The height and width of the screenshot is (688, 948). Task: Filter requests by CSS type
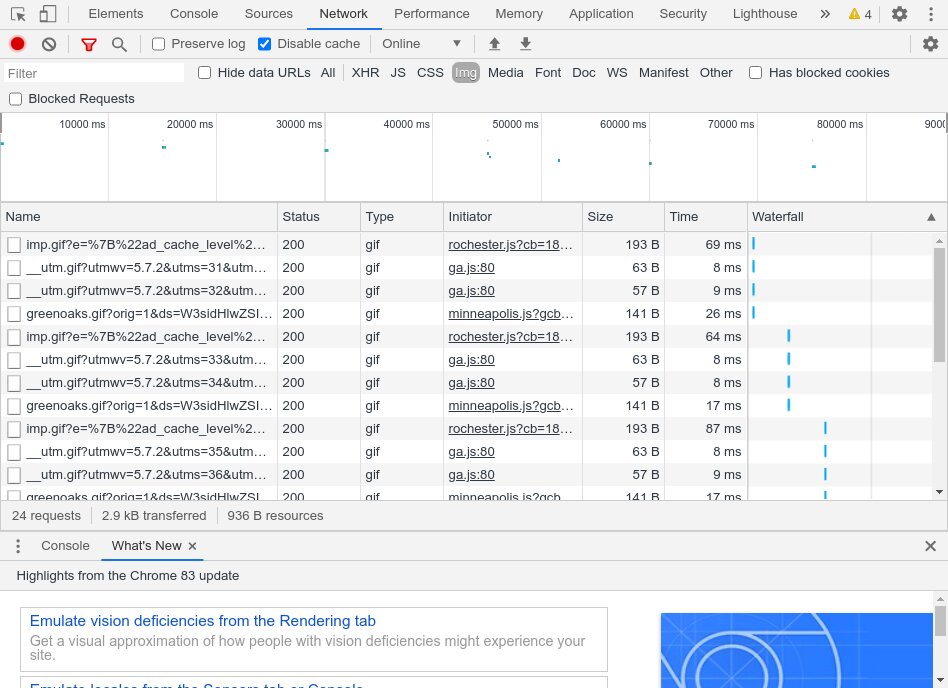[430, 73]
